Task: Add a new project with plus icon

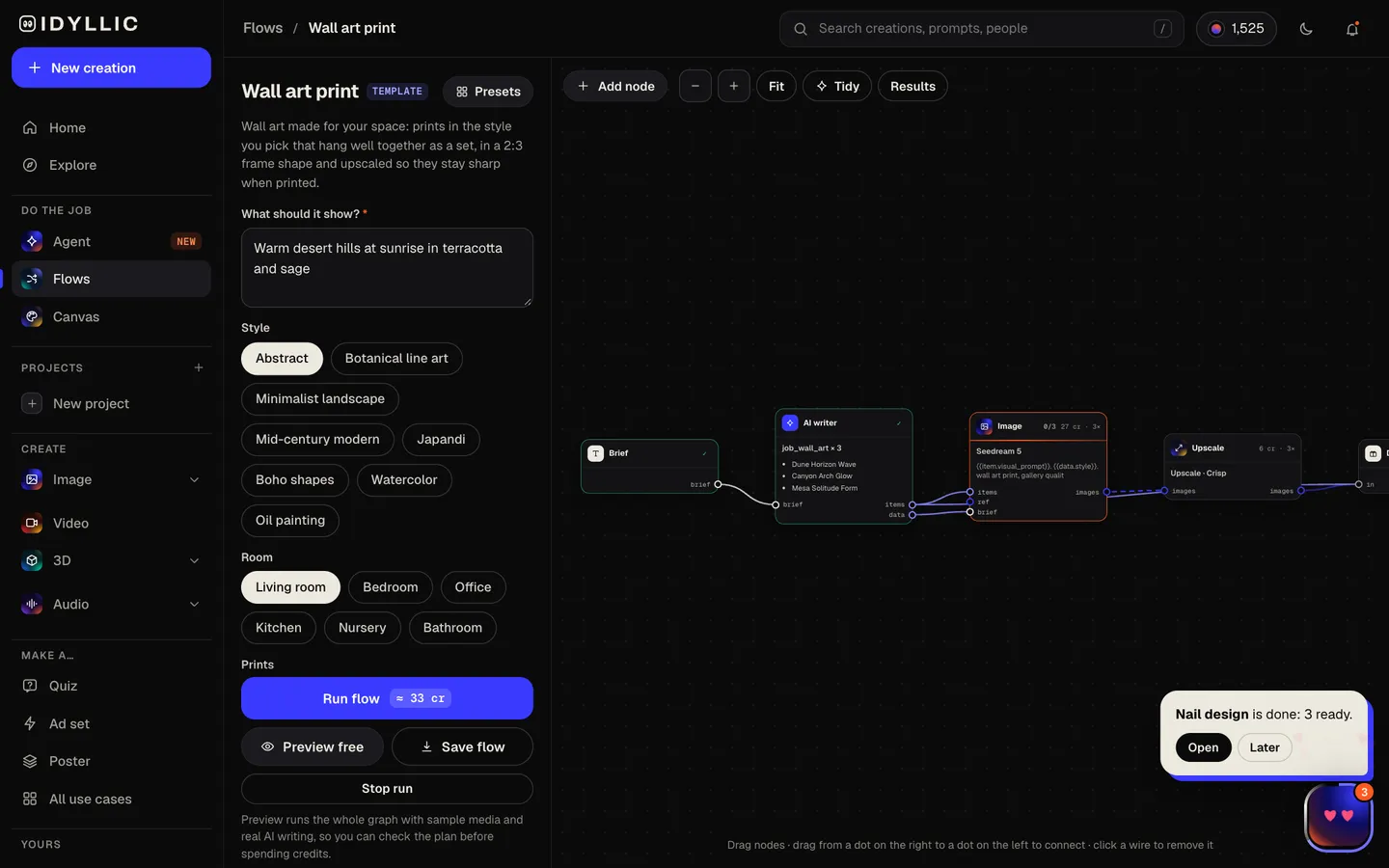Action: (199, 367)
